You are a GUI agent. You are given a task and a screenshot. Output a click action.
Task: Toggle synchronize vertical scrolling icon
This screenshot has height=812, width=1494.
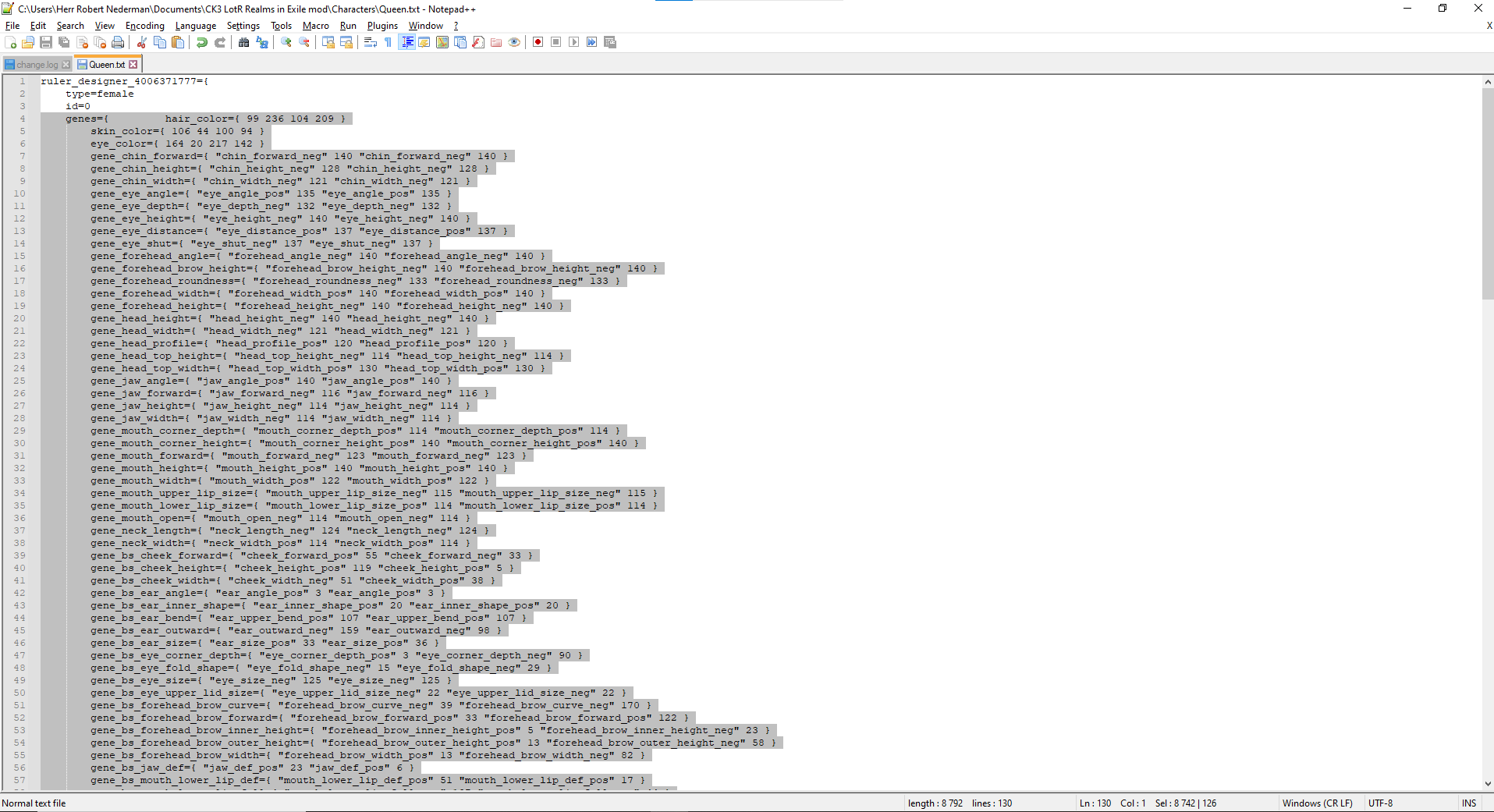[x=328, y=42]
